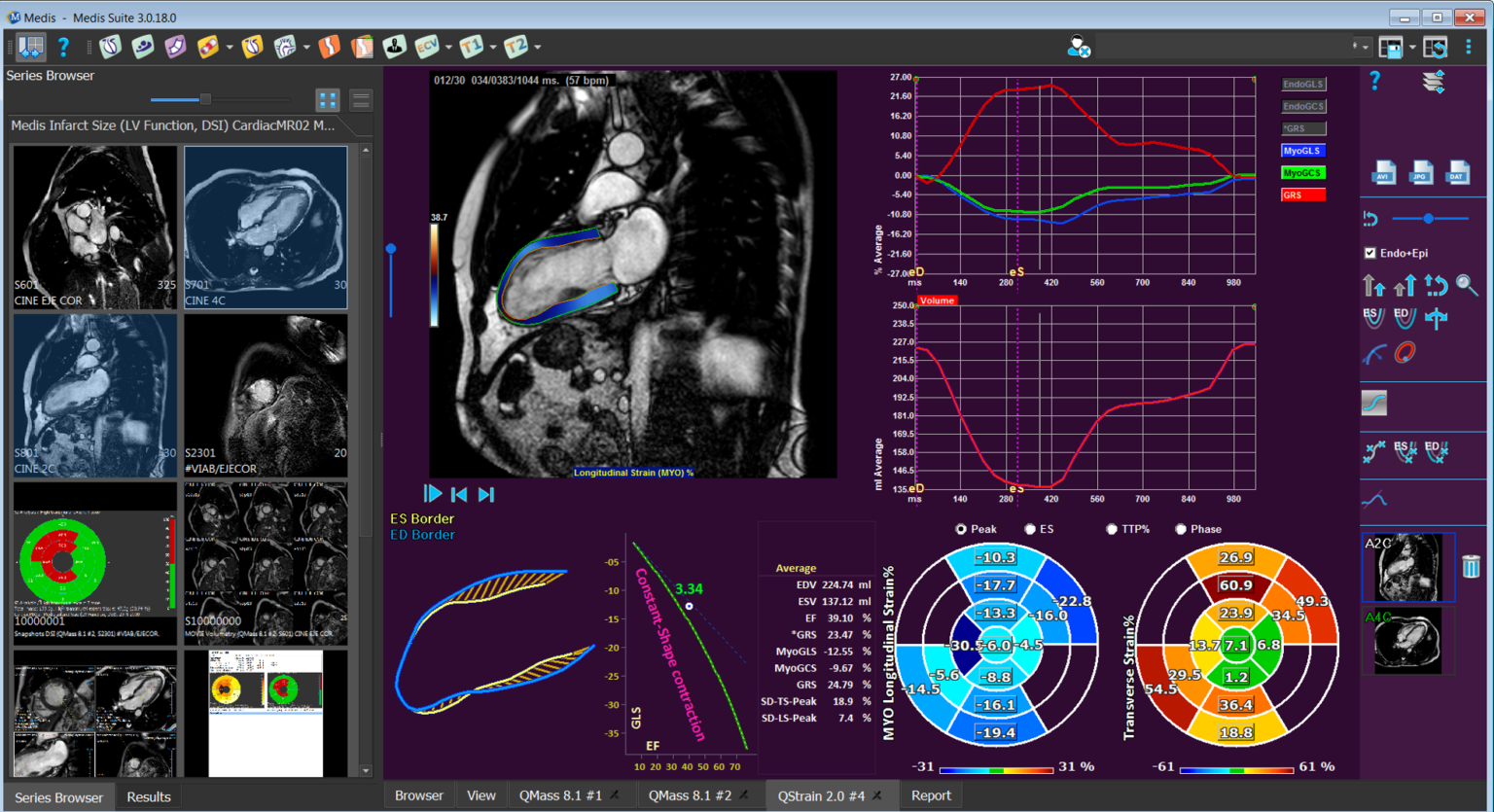Select the ES radio button
1494x812 pixels.
tap(1030, 529)
